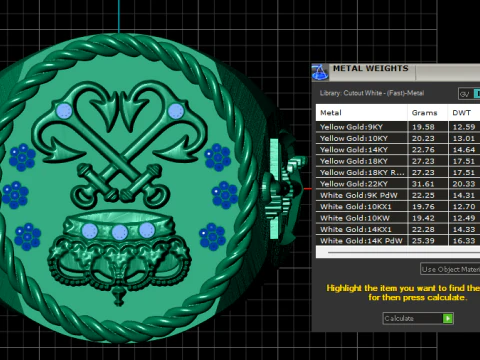Click the Library: Cutout White - (Fast)-Metal label
480x360 pixels.
click(372, 93)
